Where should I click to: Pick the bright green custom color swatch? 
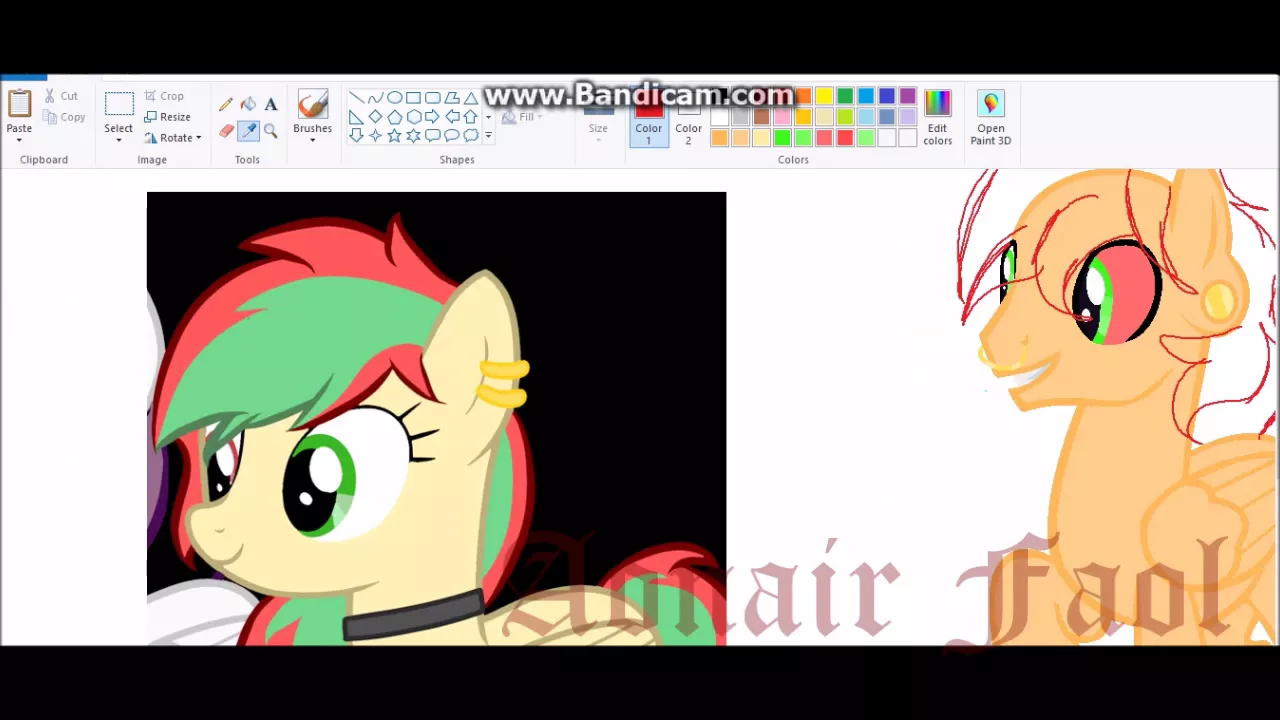(782, 138)
